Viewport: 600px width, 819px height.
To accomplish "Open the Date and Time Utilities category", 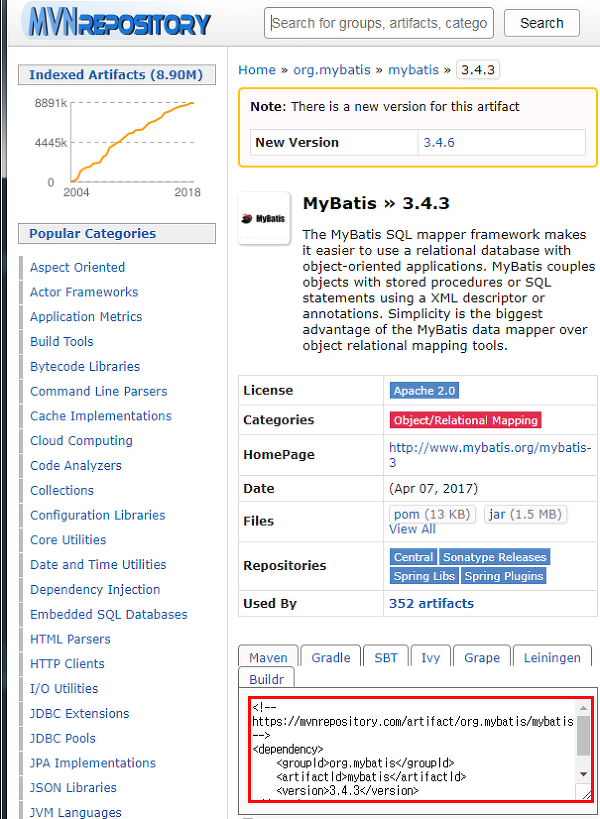I will [98, 565].
